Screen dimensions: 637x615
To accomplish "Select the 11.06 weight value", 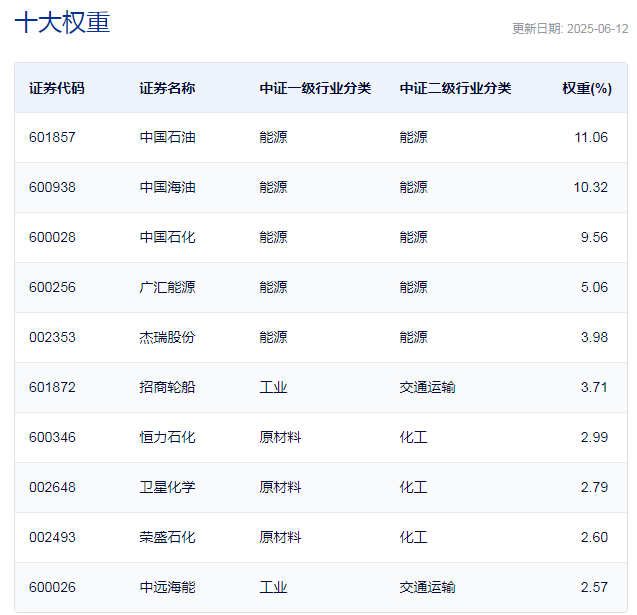I will click(591, 137).
